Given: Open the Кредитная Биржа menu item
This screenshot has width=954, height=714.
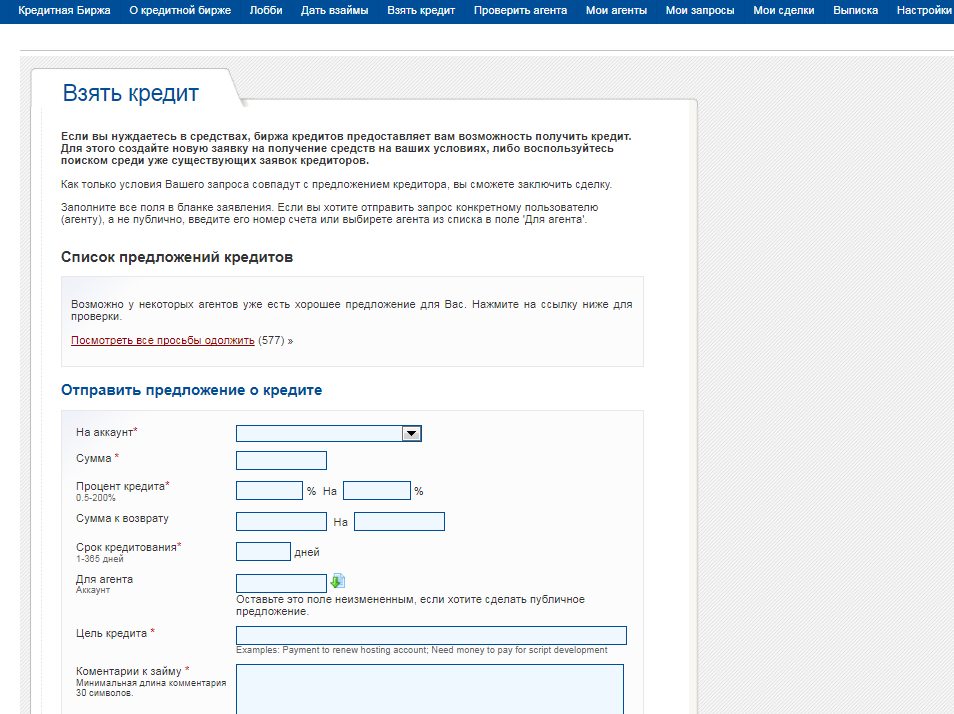Looking at the screenshot, I should (x=64, y=10).
